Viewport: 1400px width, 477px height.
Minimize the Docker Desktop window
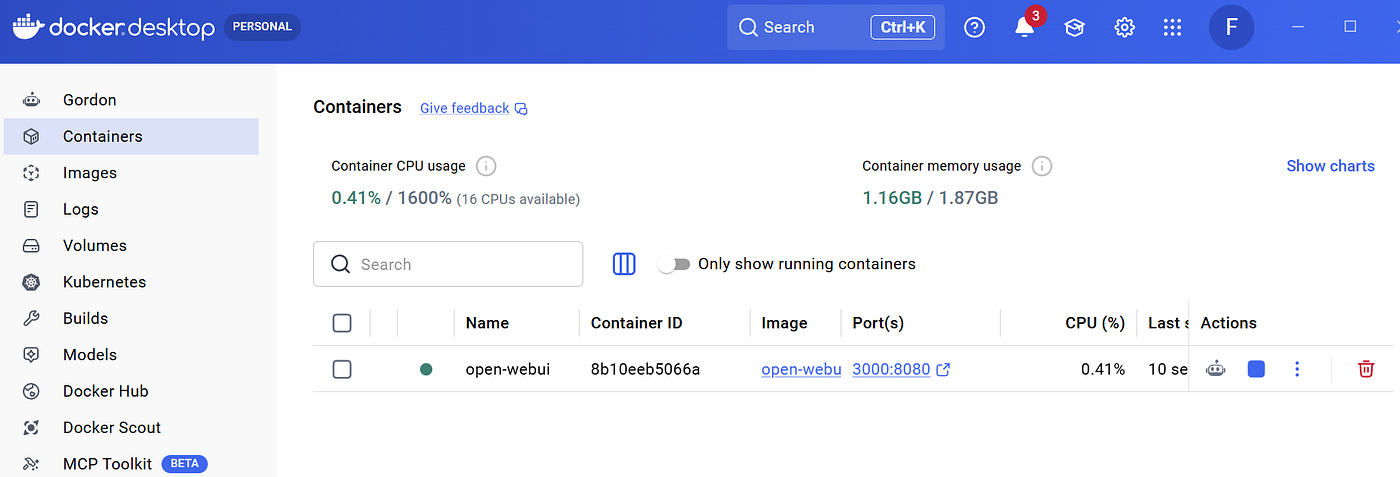click(x=1299, y=27)
